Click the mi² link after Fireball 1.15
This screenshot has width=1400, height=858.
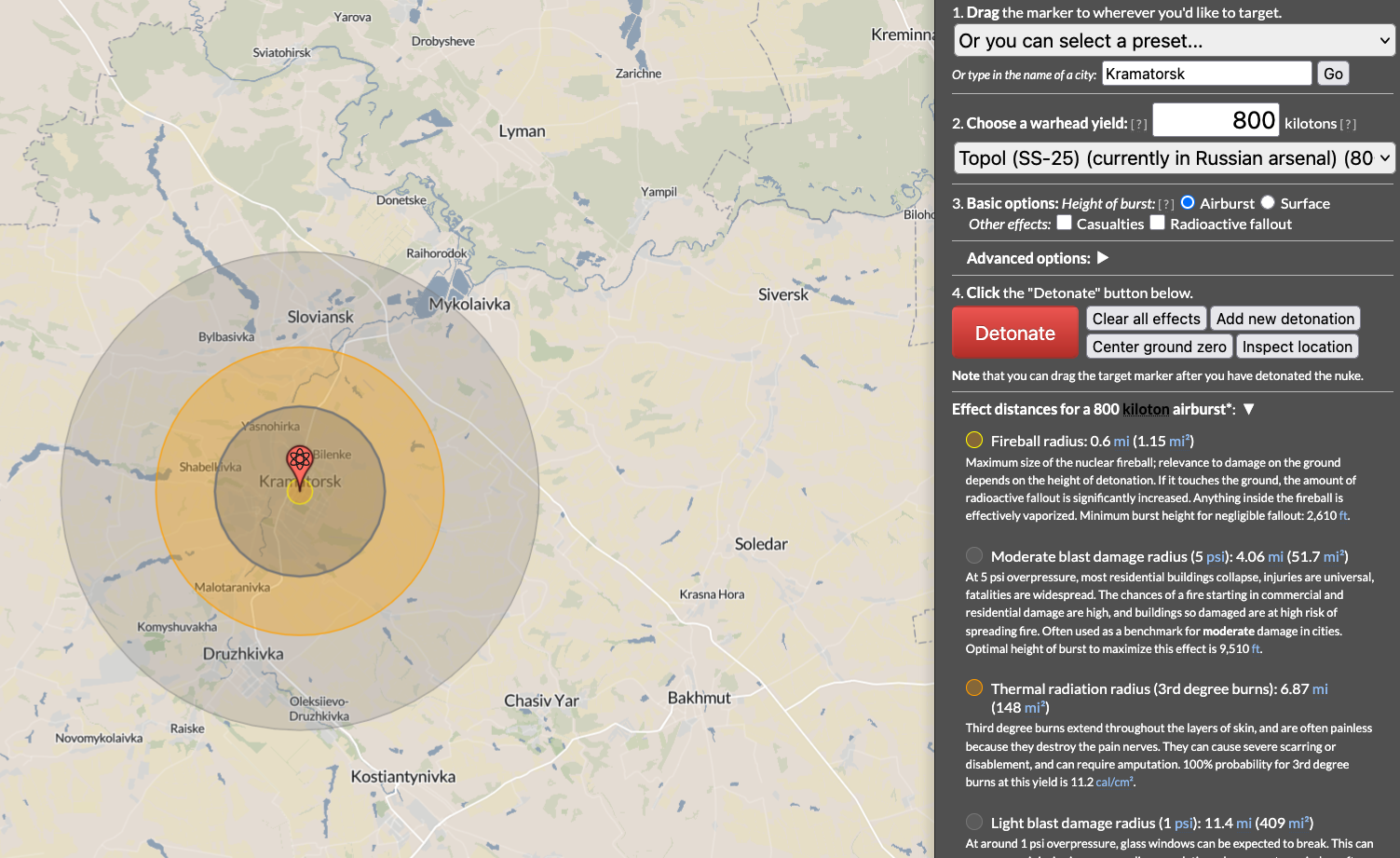tap(1179, 441)
